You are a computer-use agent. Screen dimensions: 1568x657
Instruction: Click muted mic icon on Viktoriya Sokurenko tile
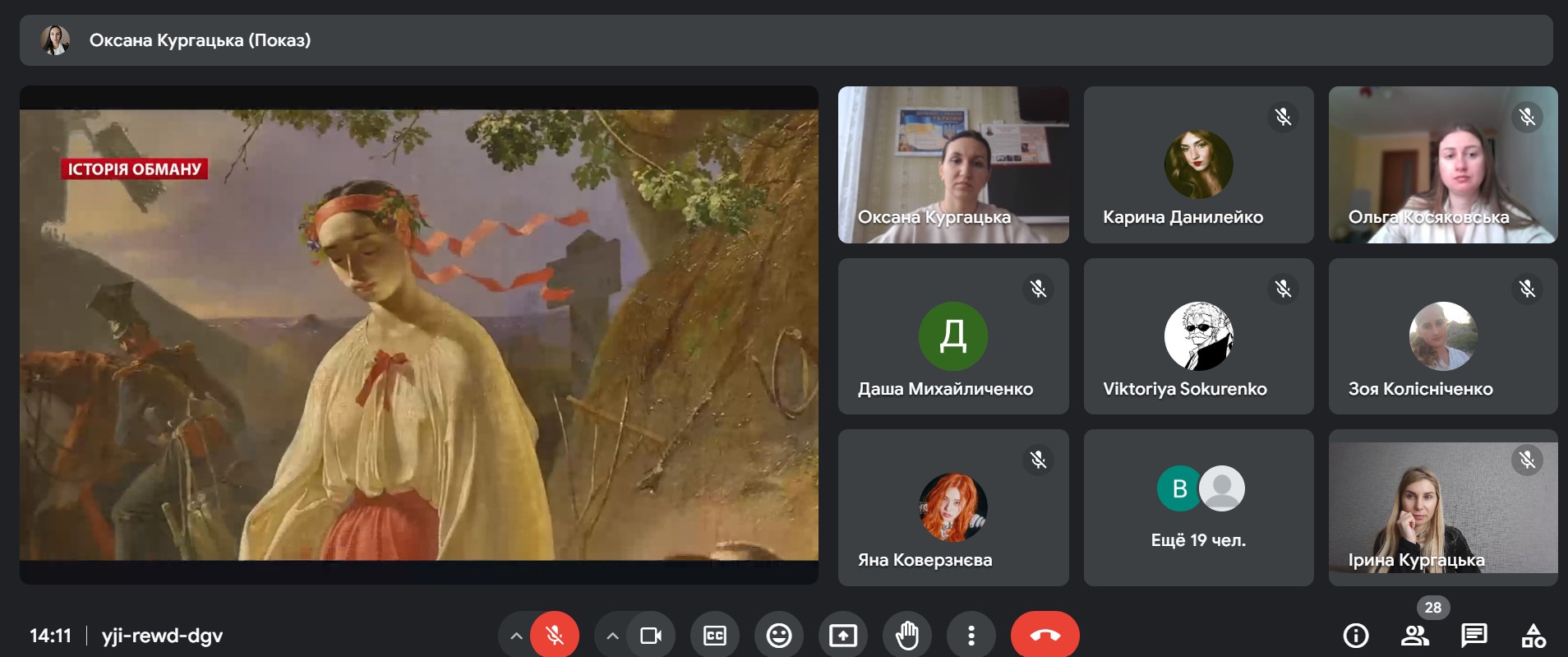pyautogui.click(x=1283, y=289)
